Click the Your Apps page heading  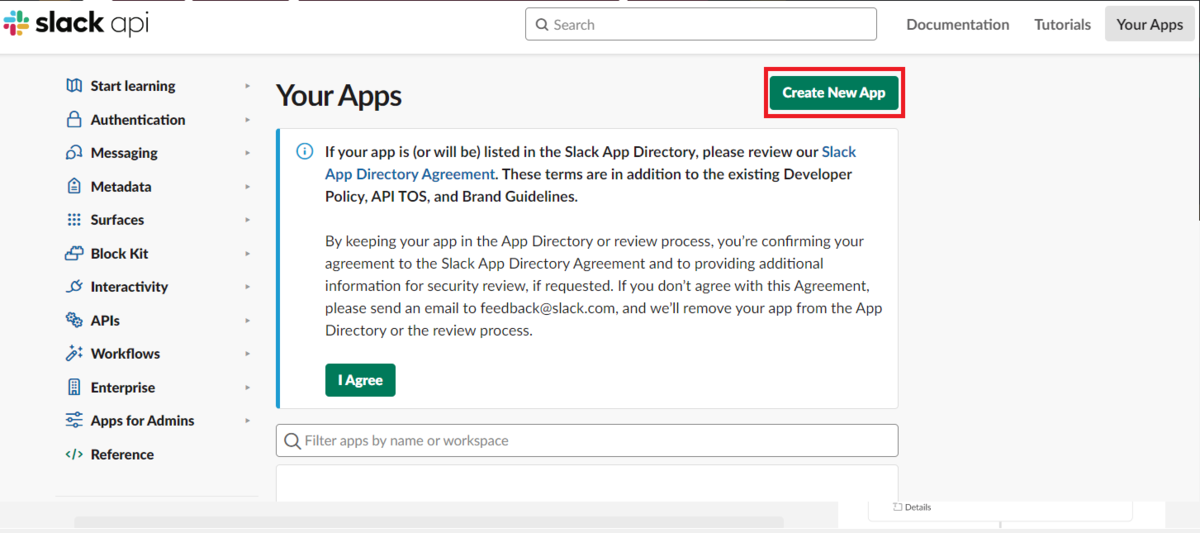[x=339, y=95]
